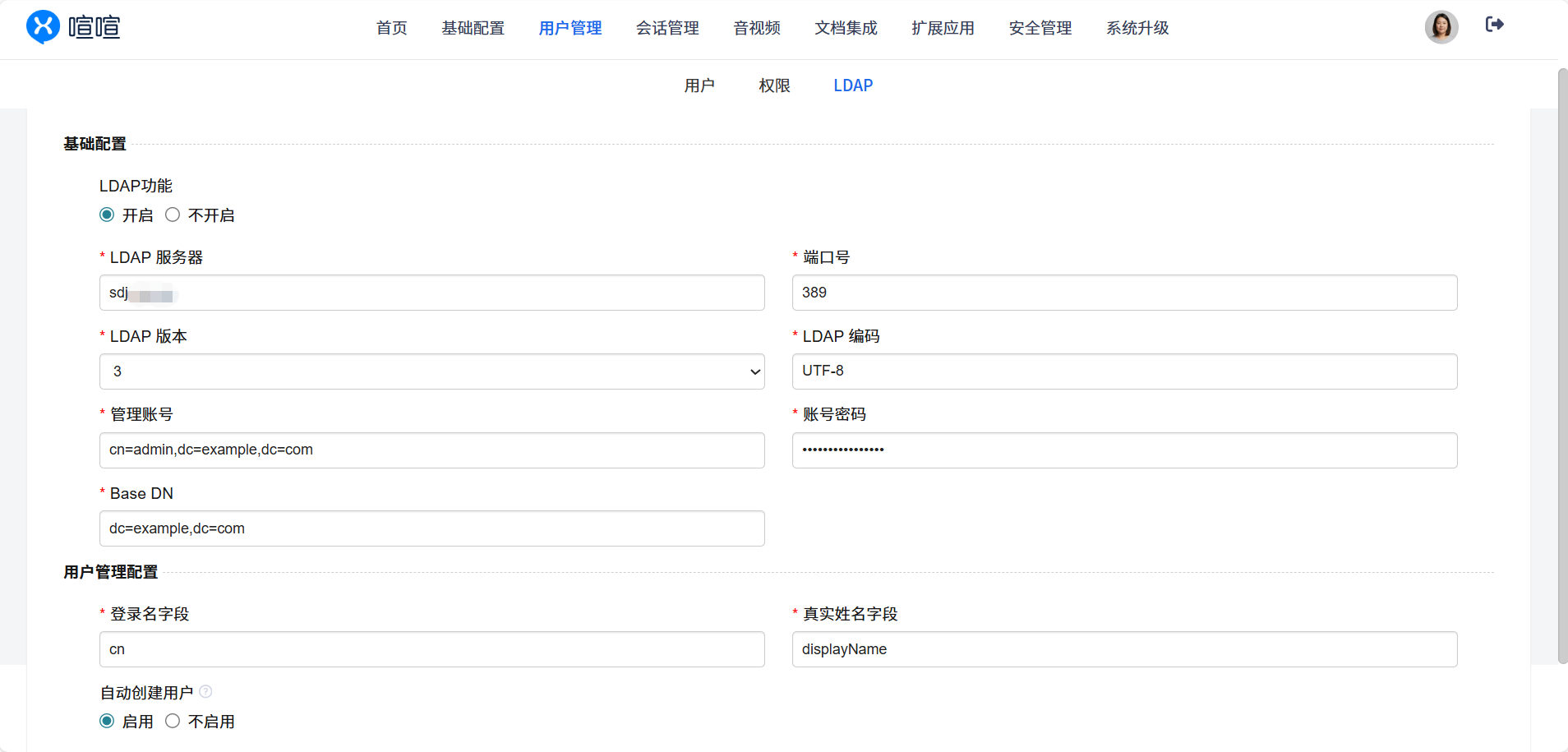
Task: Choose 不启用 for auto-create users
Action: point(173,722)
